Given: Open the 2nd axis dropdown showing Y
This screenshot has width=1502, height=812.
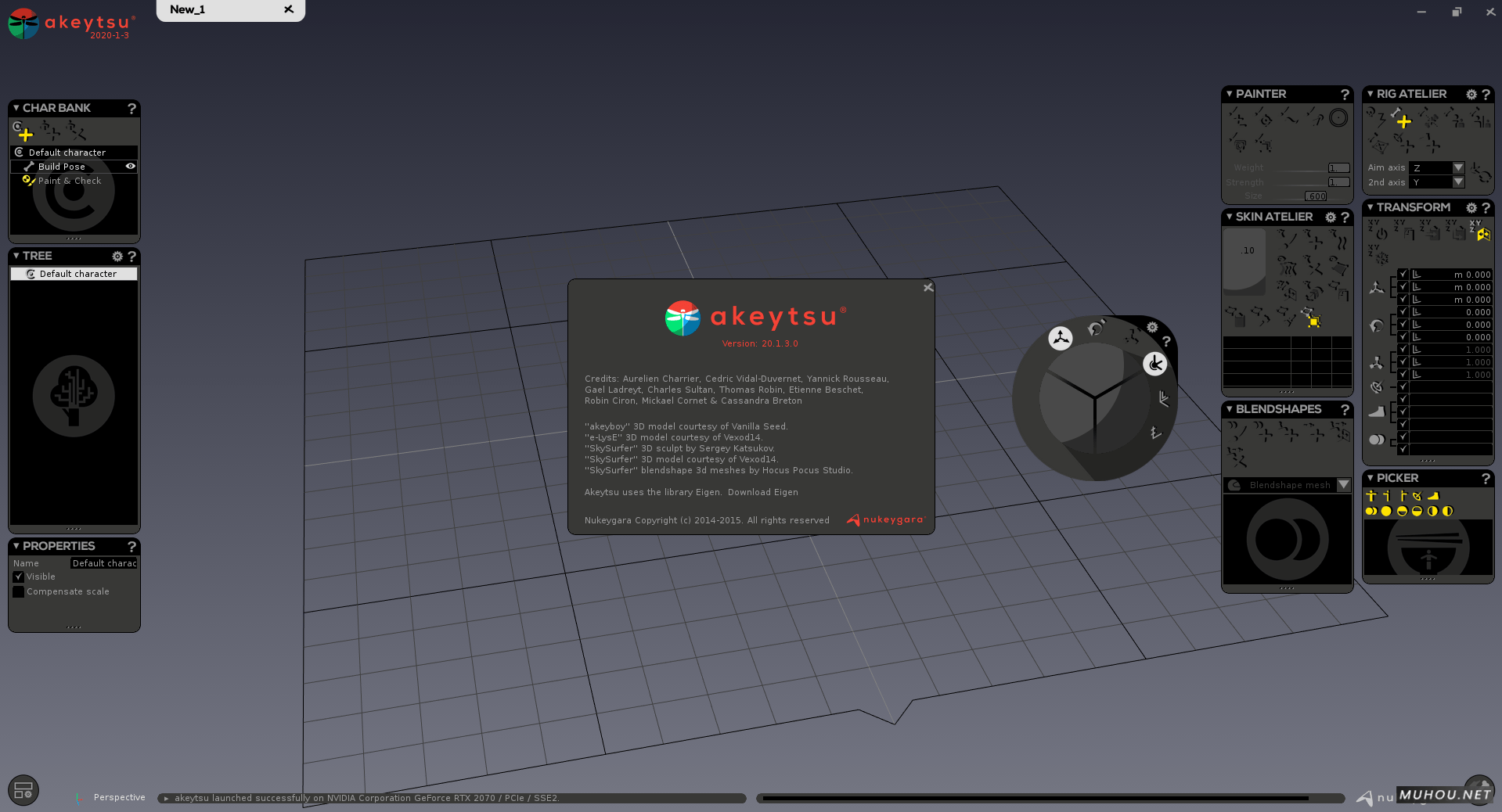Looking at the screenshot, I should (x=1436, y=182).
